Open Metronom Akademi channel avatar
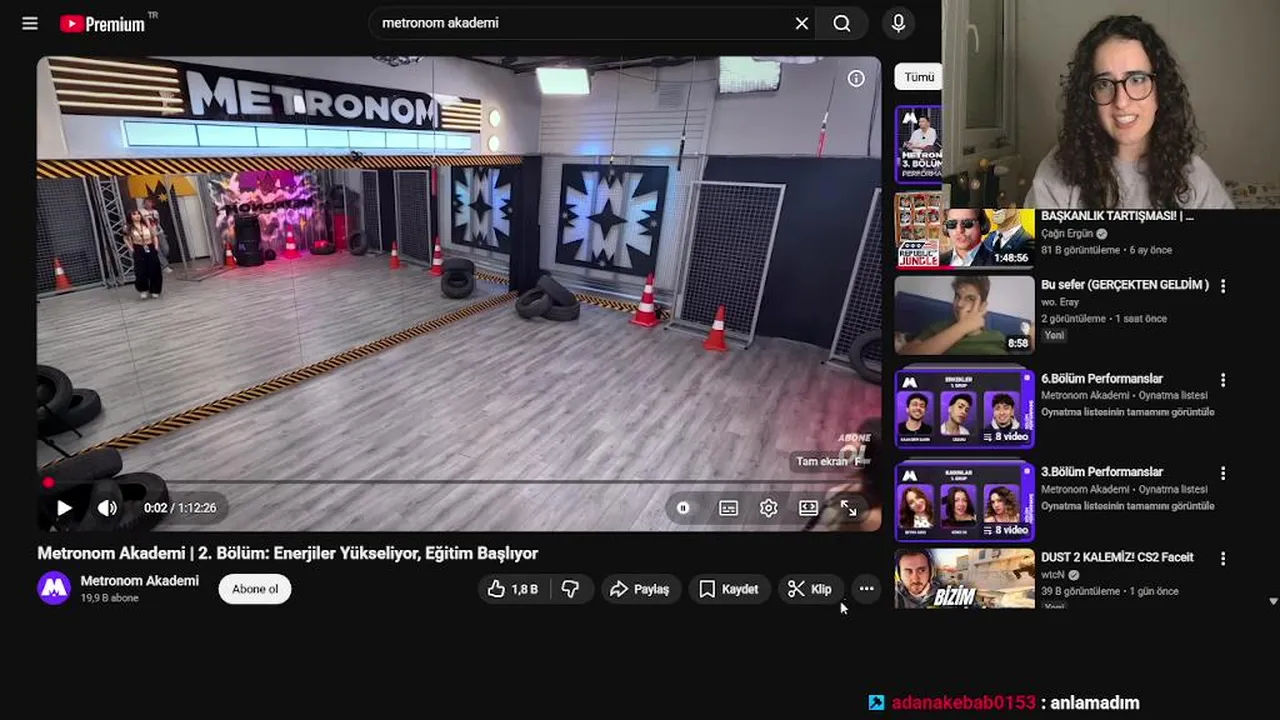1280x720 pixels. pos(54,588)
